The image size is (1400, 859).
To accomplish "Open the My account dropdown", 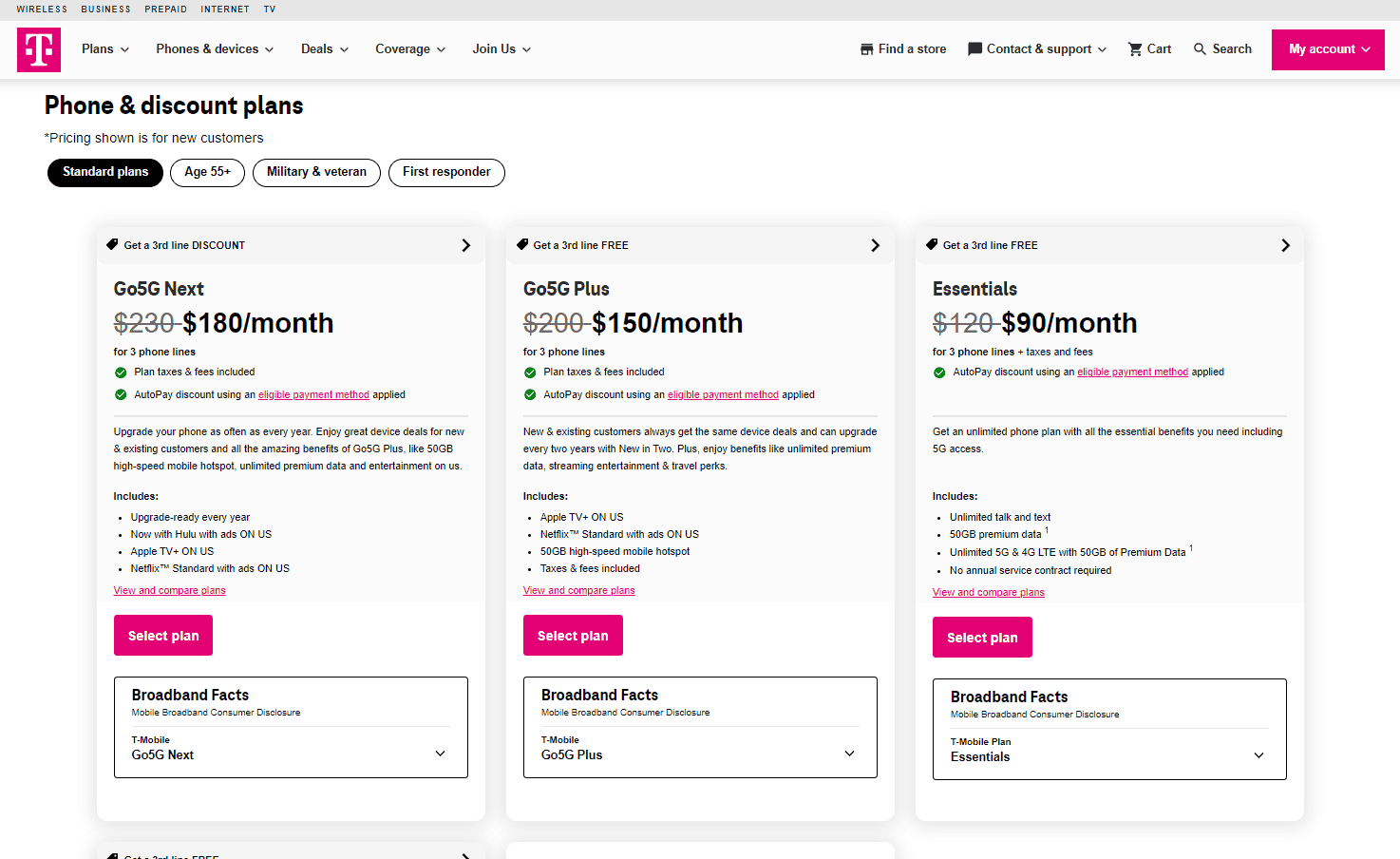I will [x=1328, y=49].
